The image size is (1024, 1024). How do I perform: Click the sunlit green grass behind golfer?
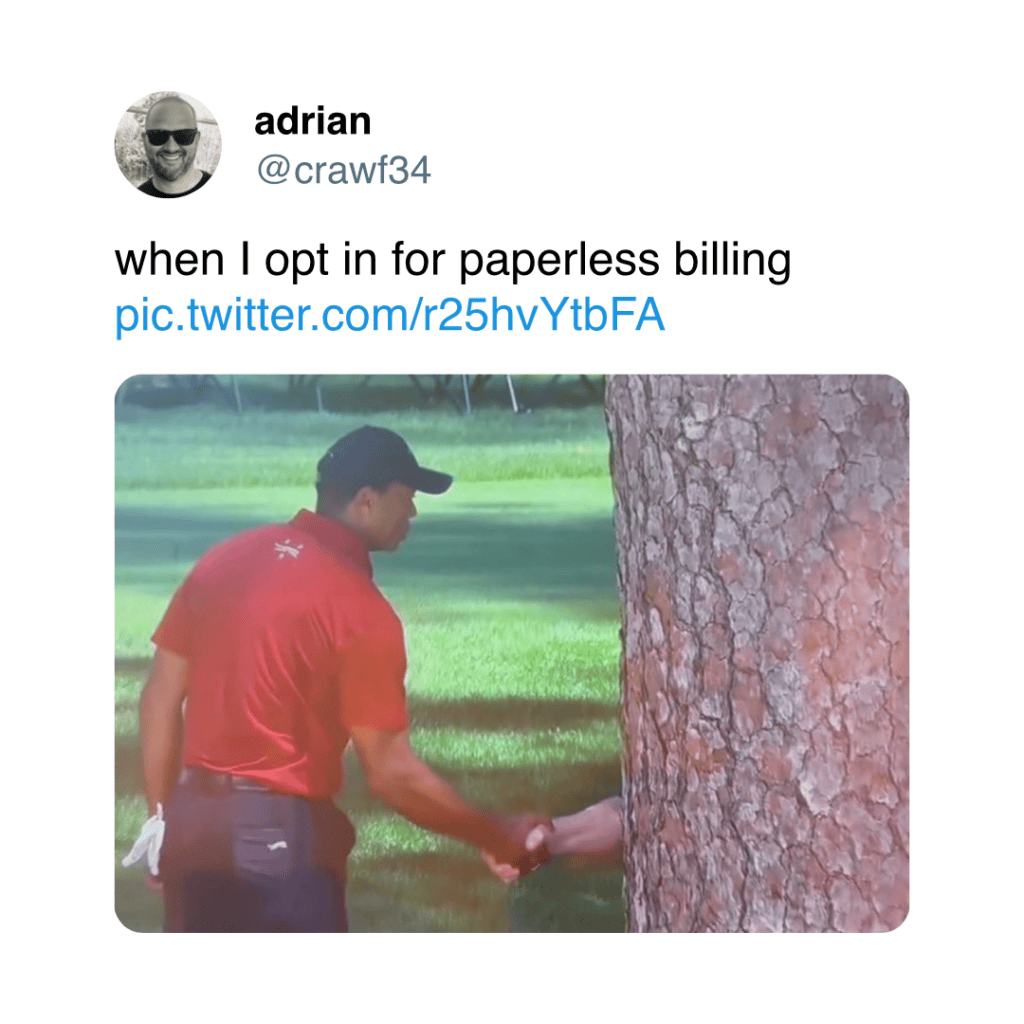(509, 640)
